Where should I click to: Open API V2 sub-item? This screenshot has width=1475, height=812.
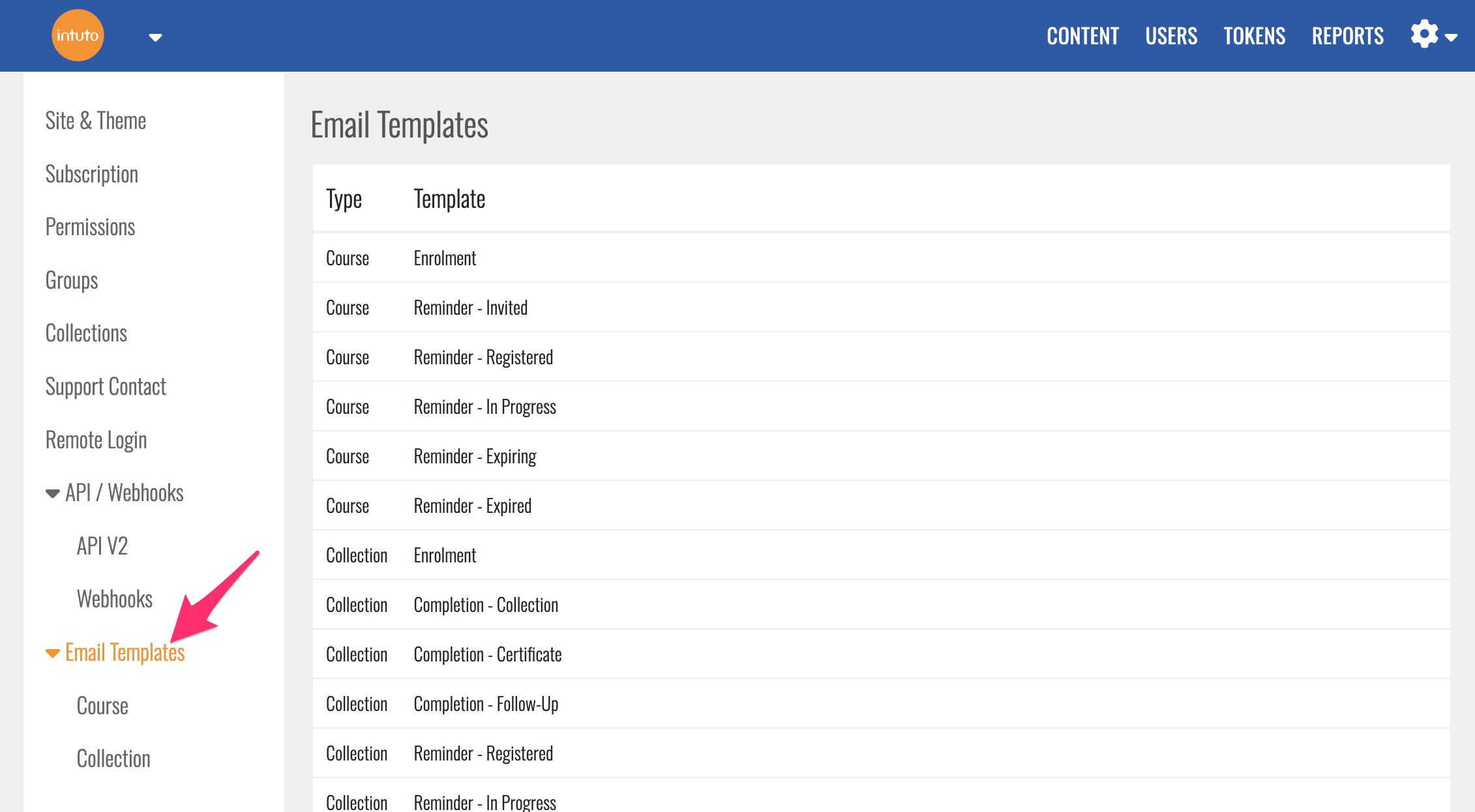(102, 546)
